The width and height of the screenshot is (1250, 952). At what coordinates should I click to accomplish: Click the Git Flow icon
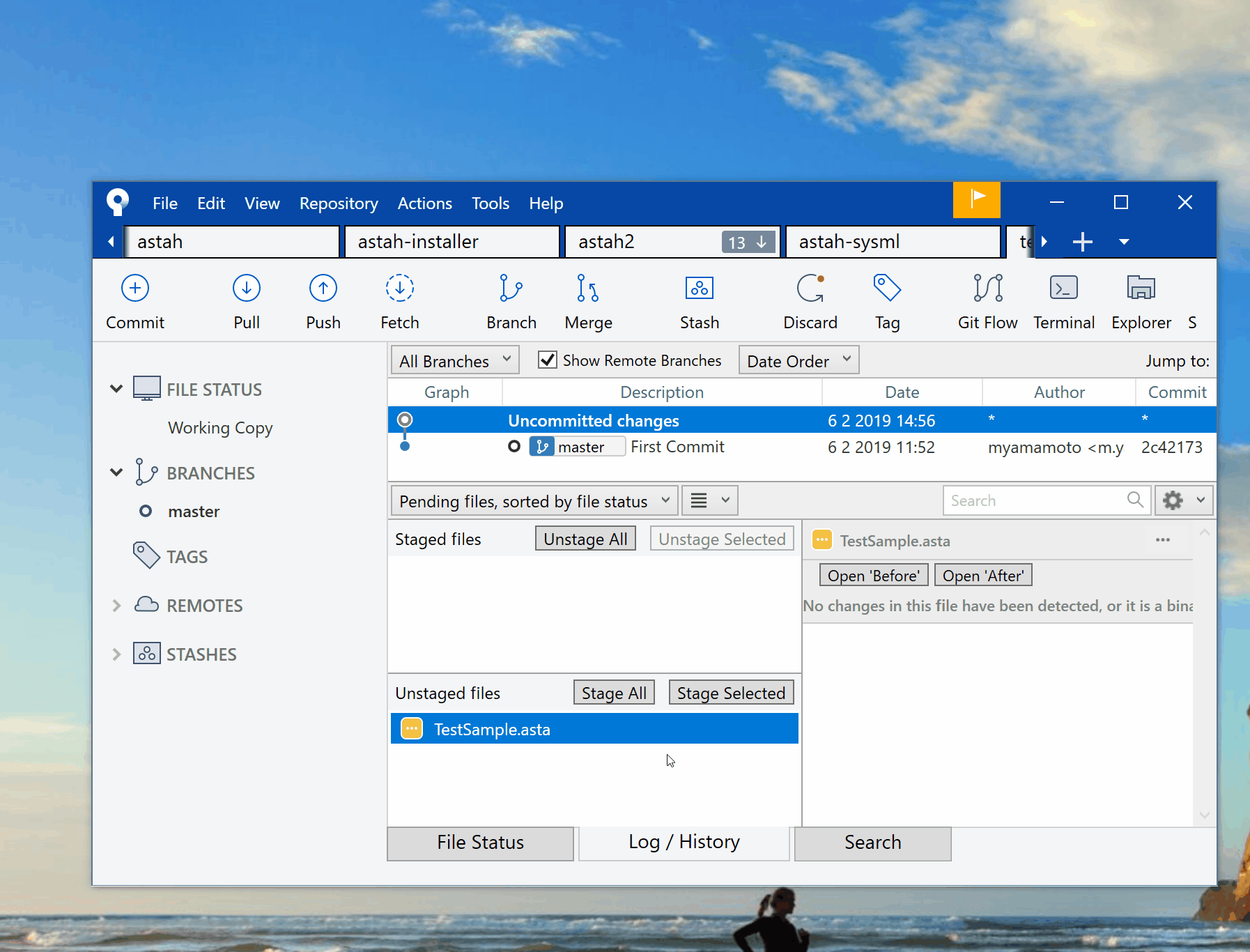[987, 289]
